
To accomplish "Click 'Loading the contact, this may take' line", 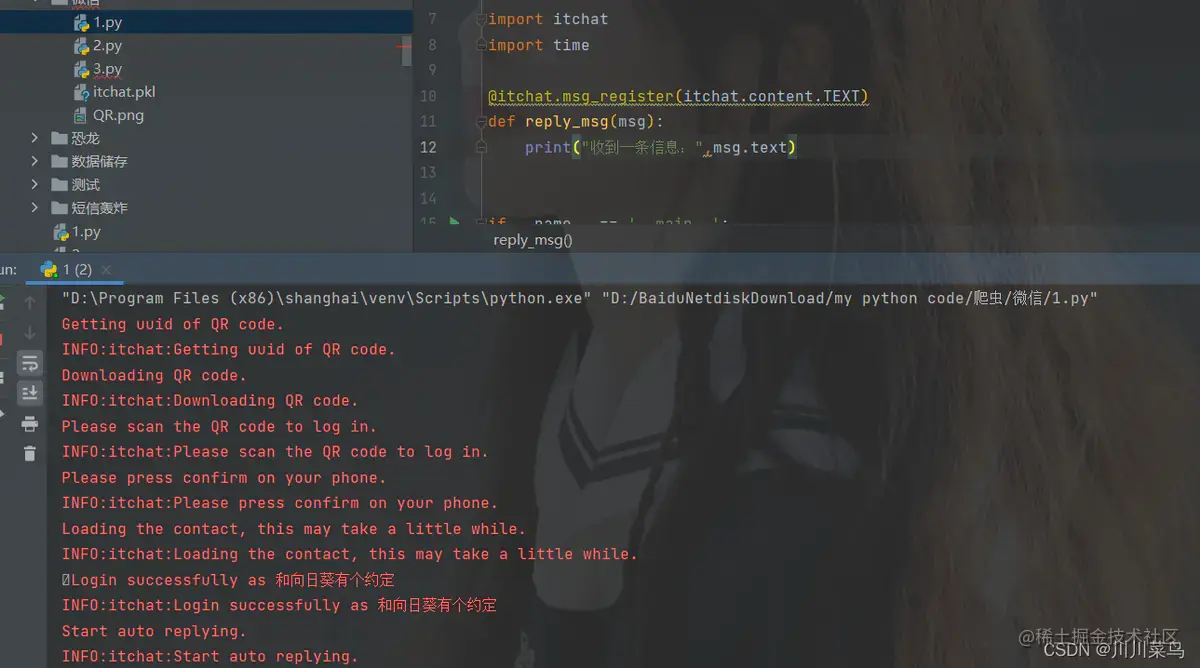I will tap(294, 528).
